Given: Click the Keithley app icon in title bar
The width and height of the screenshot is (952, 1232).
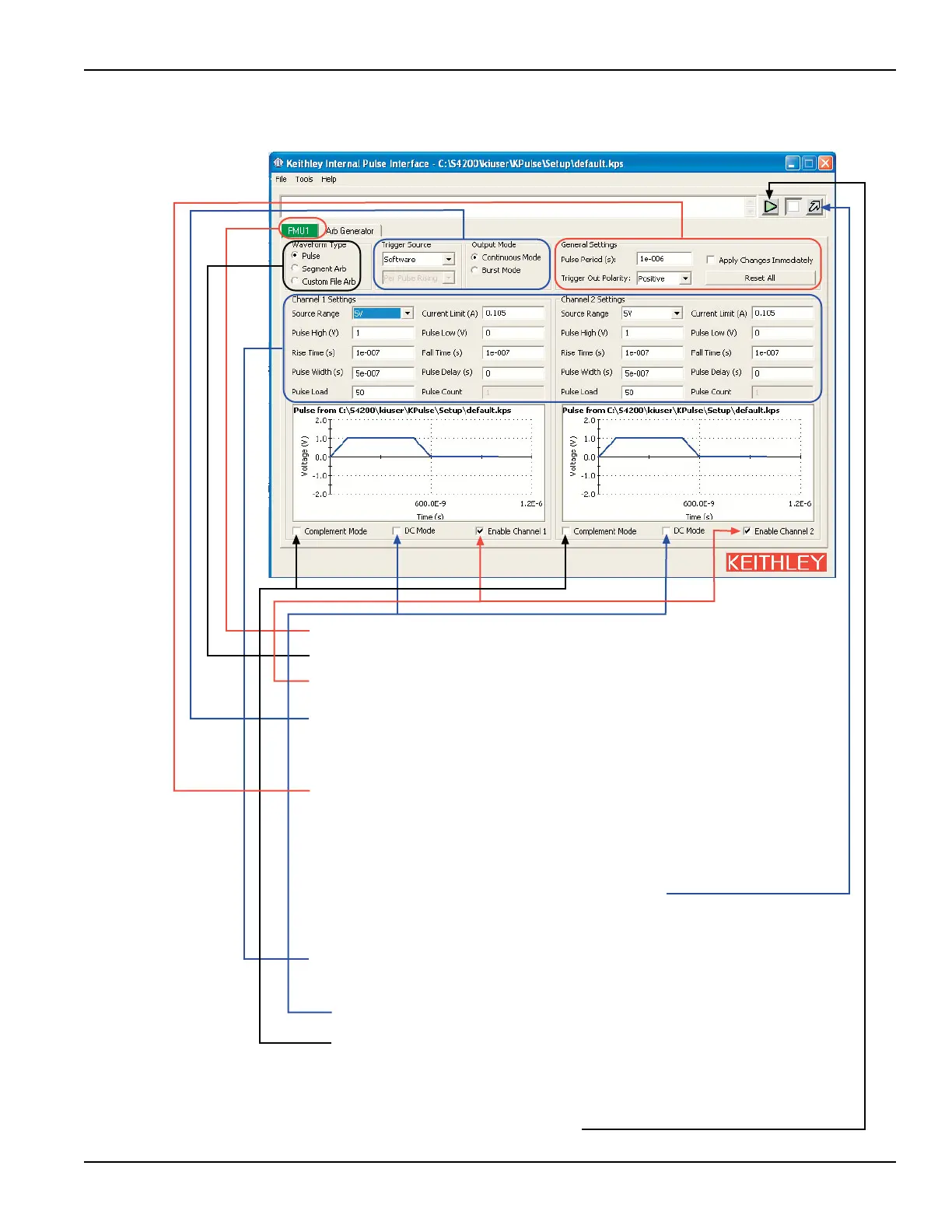Looking at the screenshot, I should 278,163.
